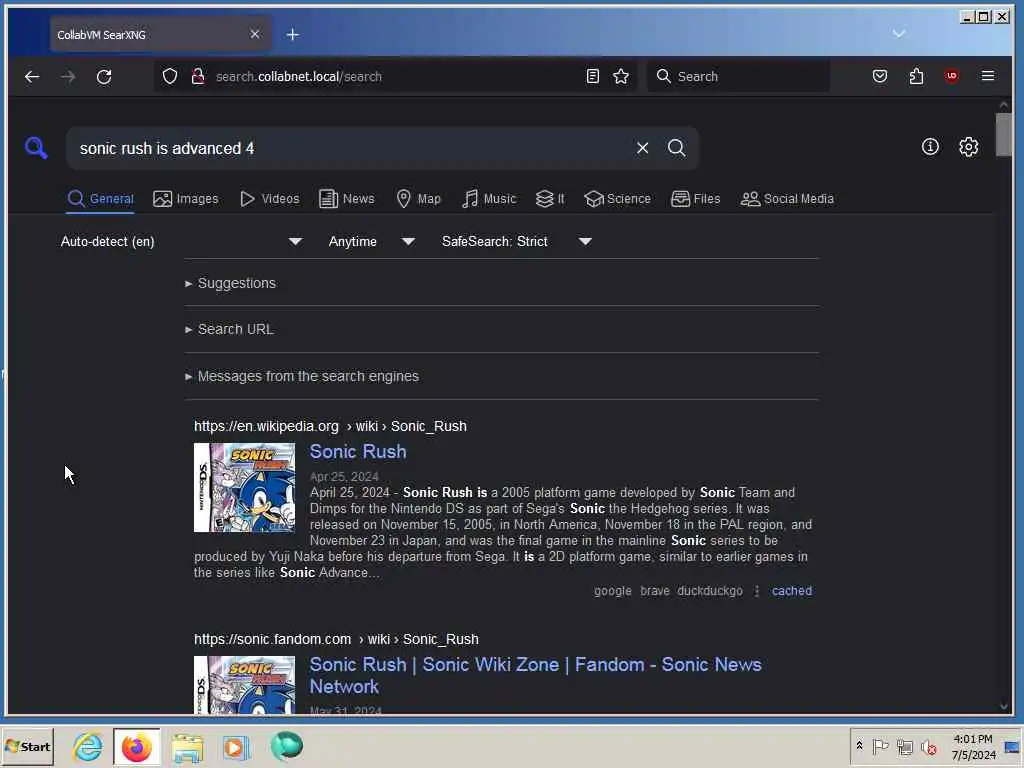This screenshot has height=768, width=1024.
Task: Open the list all tabs chevron
Action: (x=899, y=33)
